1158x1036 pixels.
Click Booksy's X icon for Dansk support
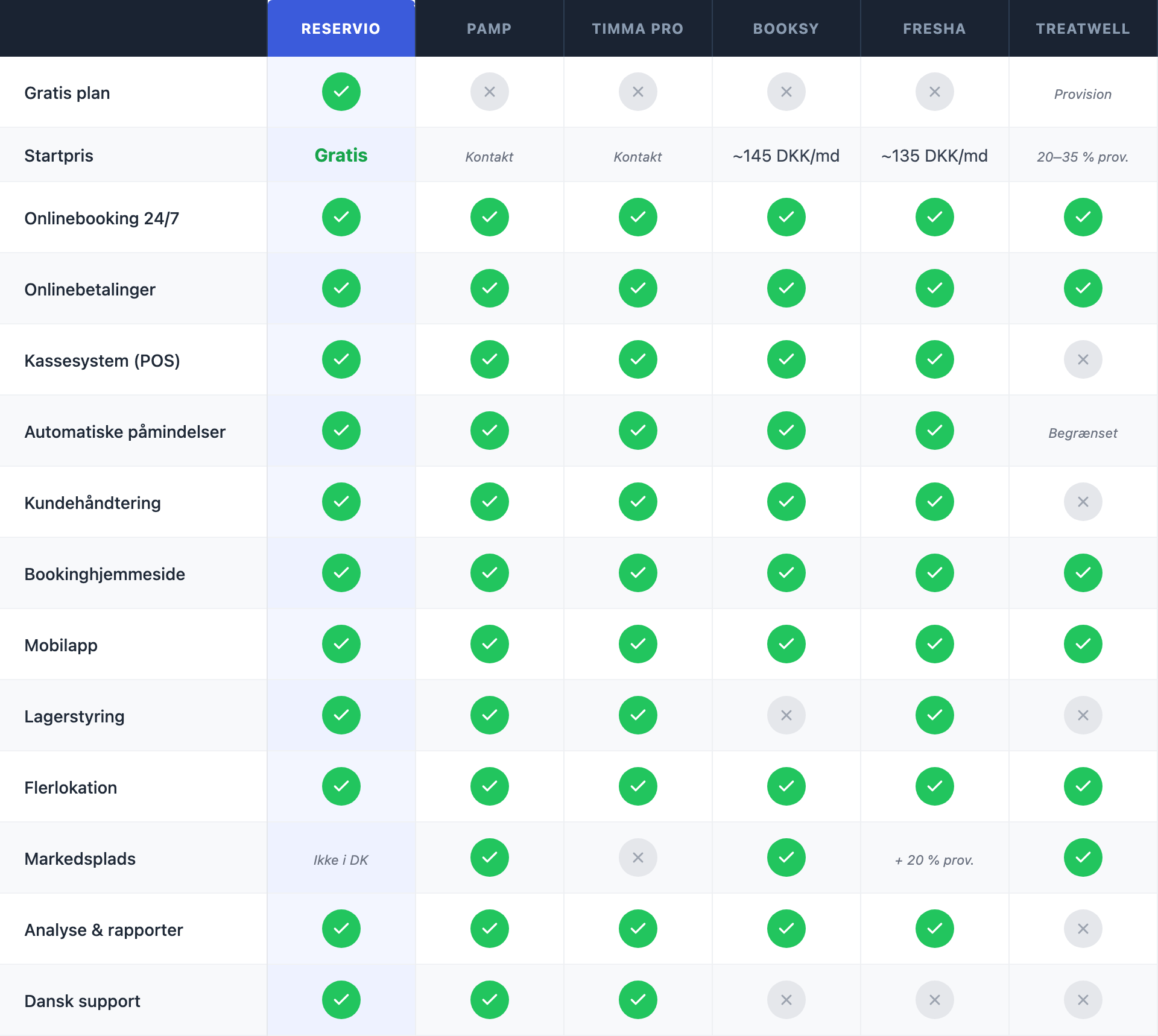(786, 1000)
